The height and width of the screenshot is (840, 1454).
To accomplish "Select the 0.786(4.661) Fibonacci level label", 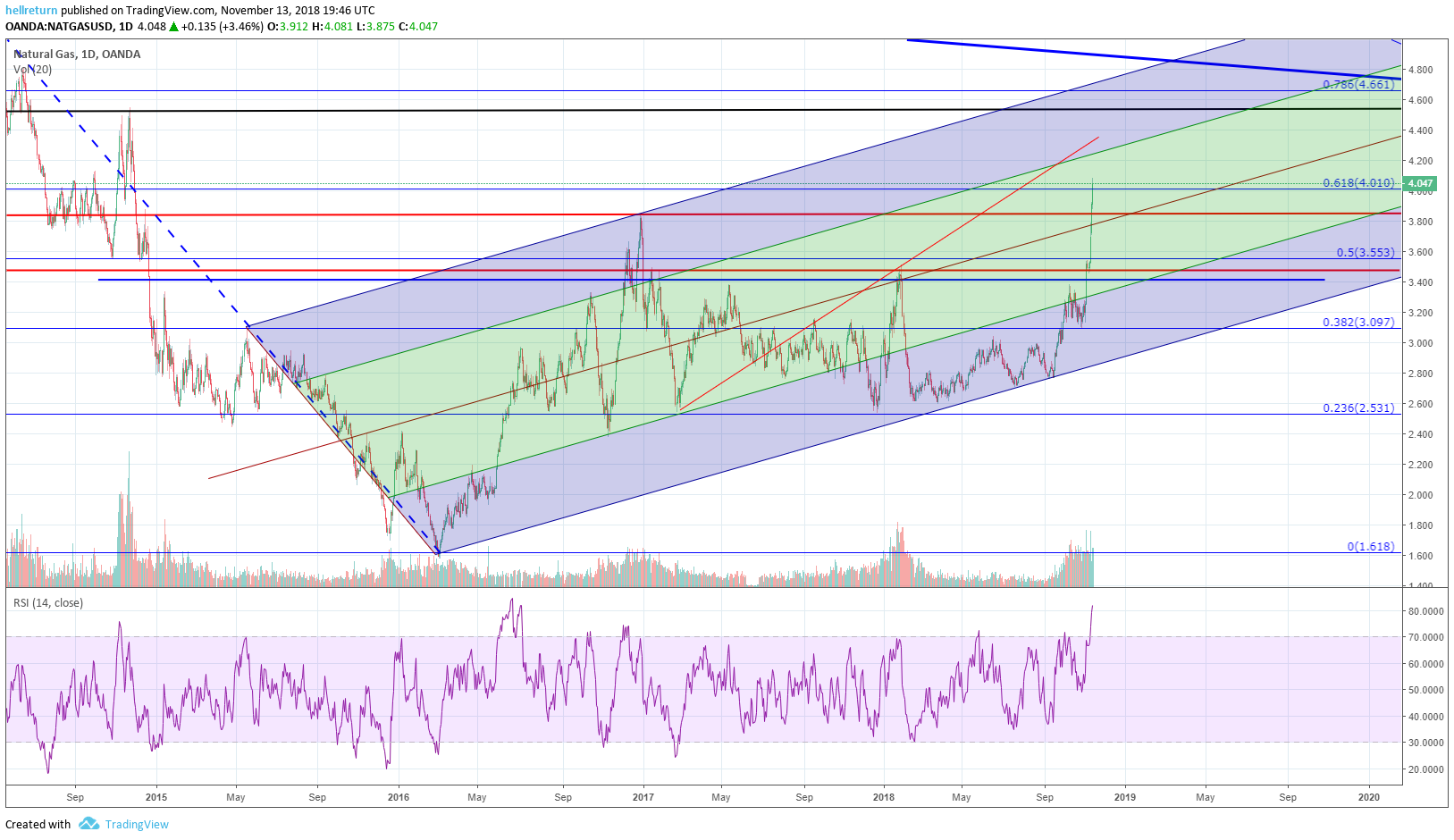I will point(1358,84).
